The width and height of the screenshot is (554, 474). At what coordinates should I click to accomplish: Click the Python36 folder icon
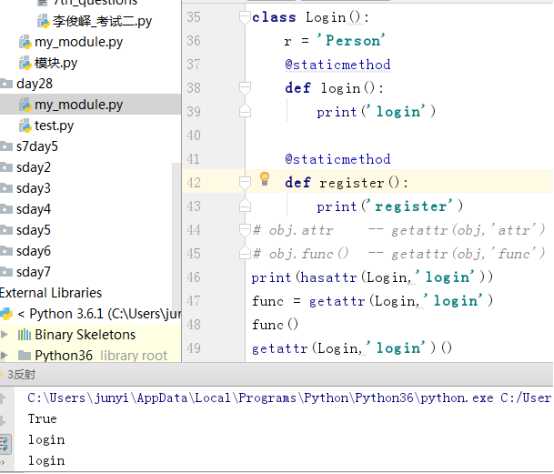click(x=24, y=355)
